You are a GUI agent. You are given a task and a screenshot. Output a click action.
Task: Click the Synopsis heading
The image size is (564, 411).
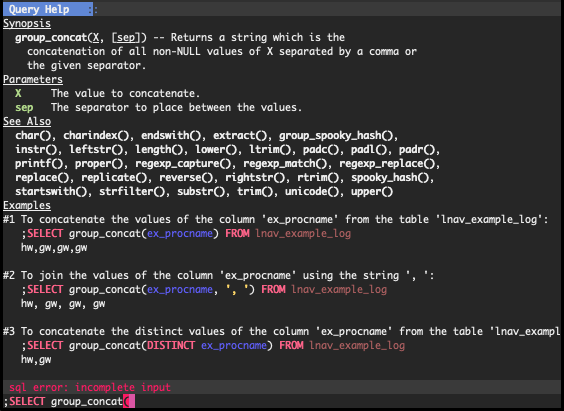pos(27,23)
